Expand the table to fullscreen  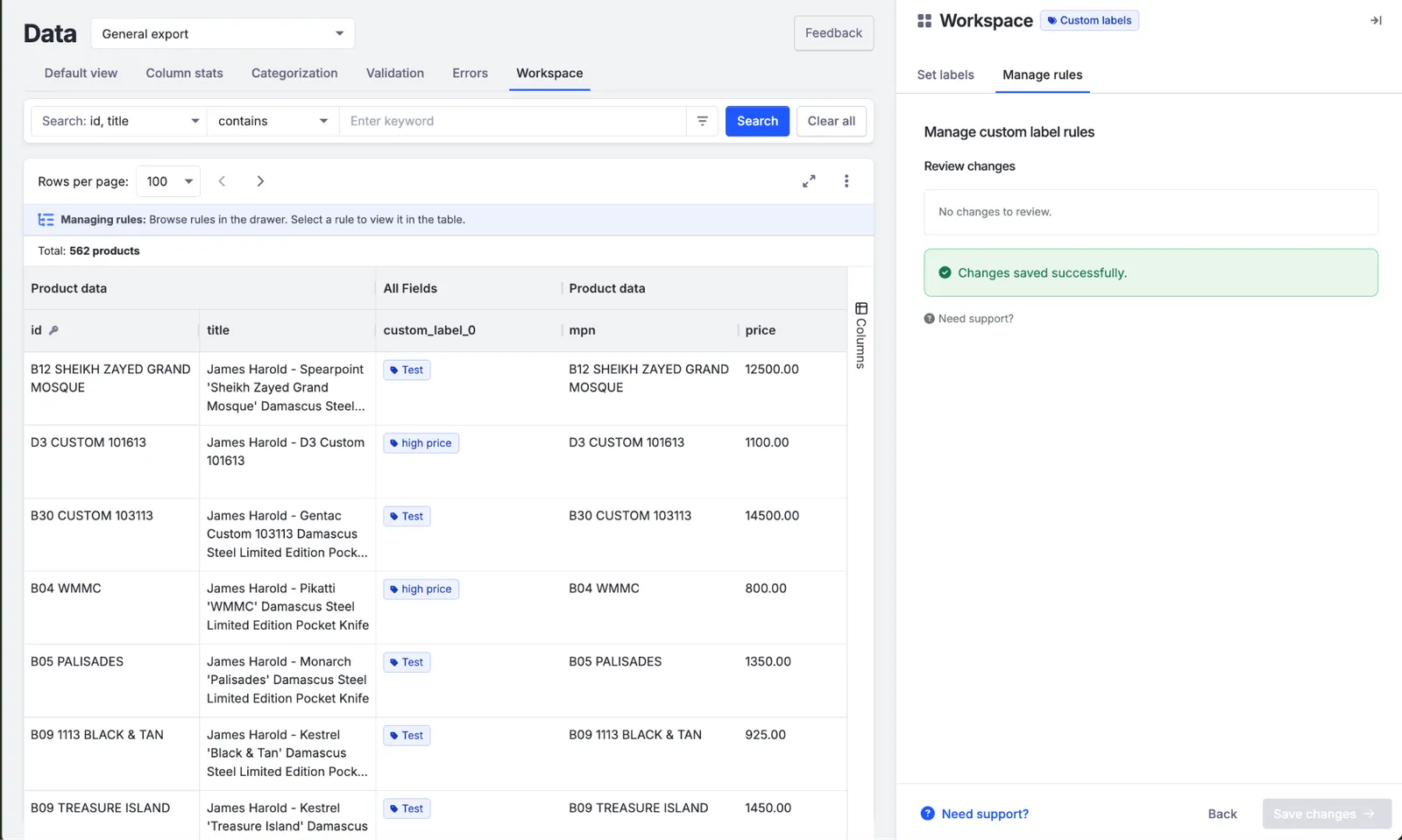coord(809,181)
